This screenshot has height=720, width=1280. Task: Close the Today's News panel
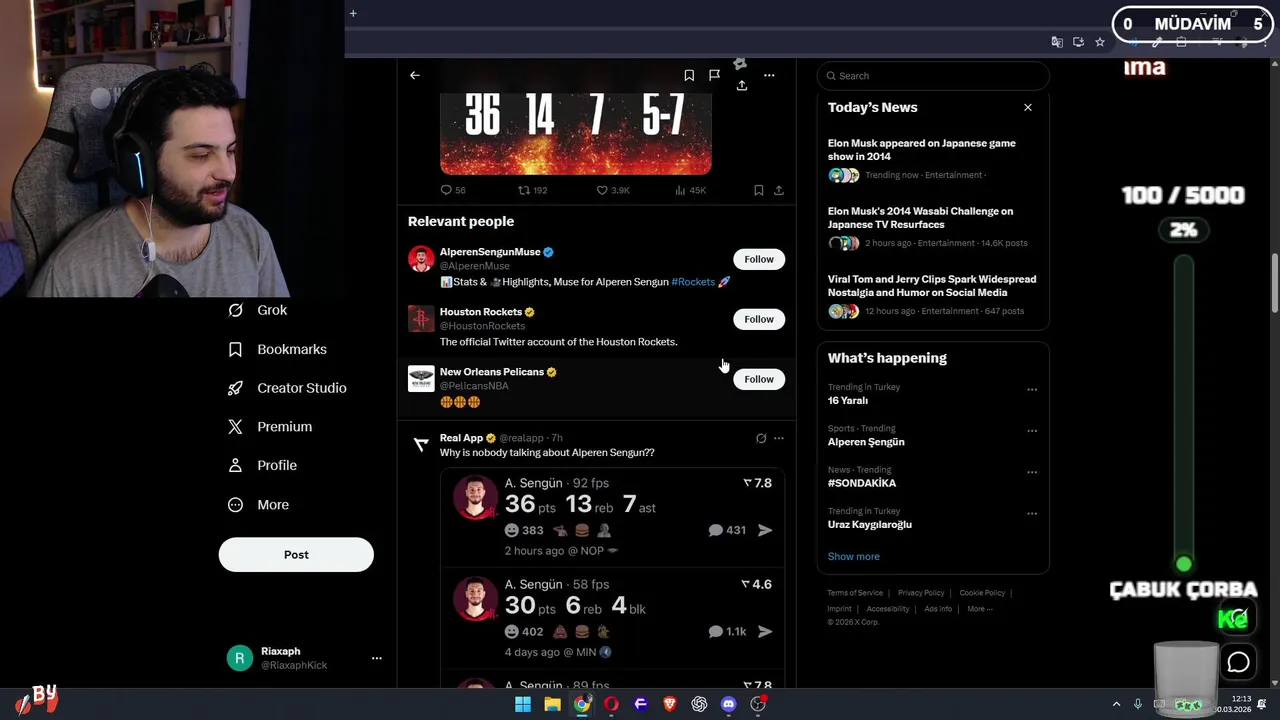coord(1027,107)
